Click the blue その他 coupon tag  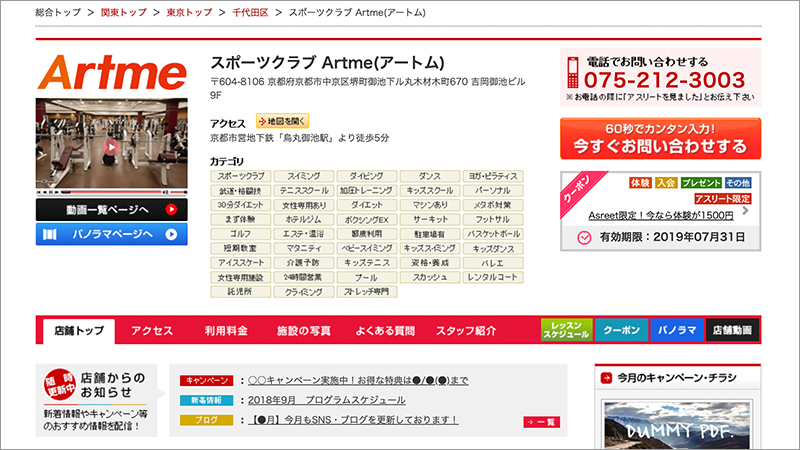pyautogui.click(x=738, y=183)
